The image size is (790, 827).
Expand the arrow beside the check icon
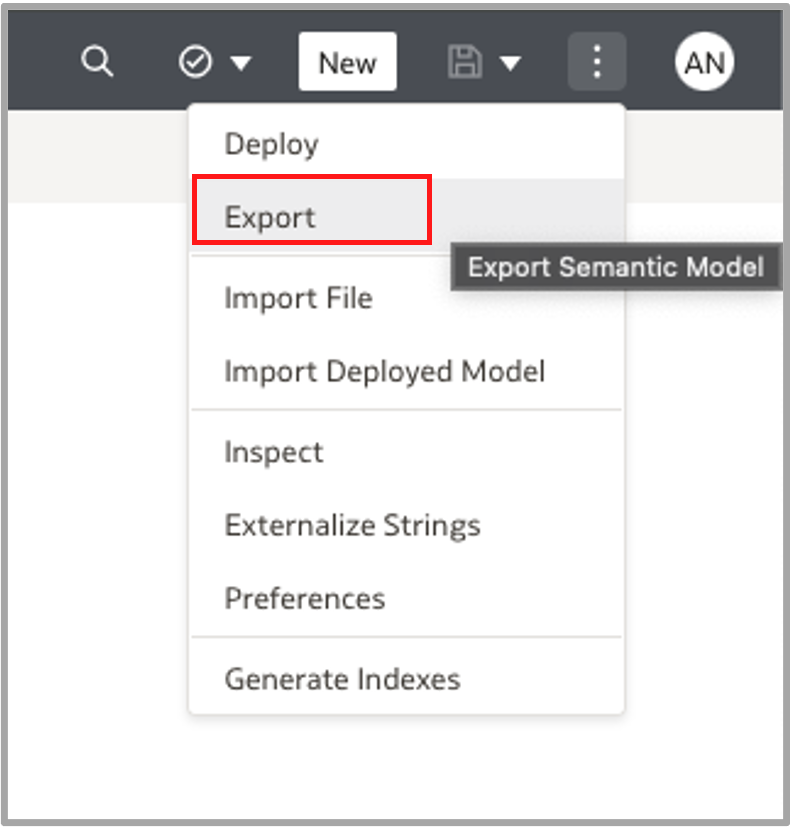pyautogui.click(x=240, y=63)
